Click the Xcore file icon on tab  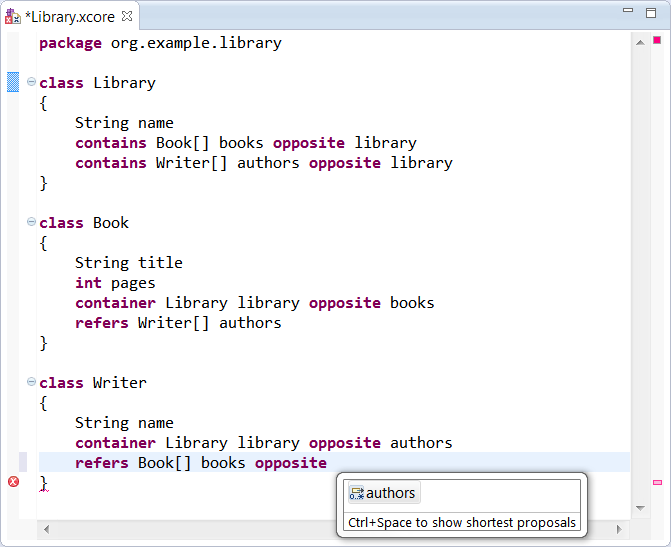click(x=12, y=17)
